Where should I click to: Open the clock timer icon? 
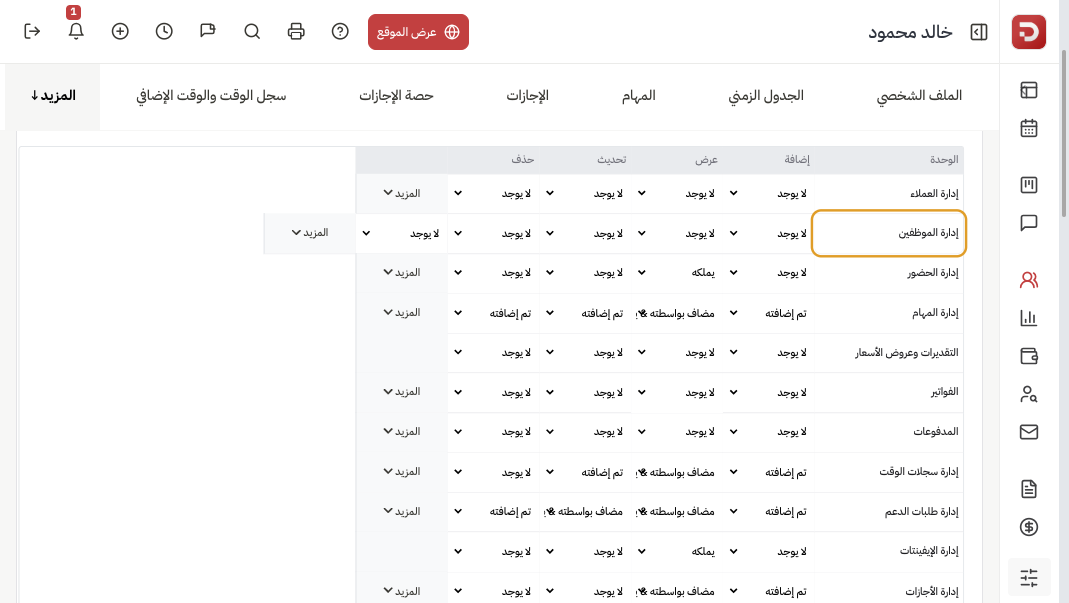coord(164,31)
